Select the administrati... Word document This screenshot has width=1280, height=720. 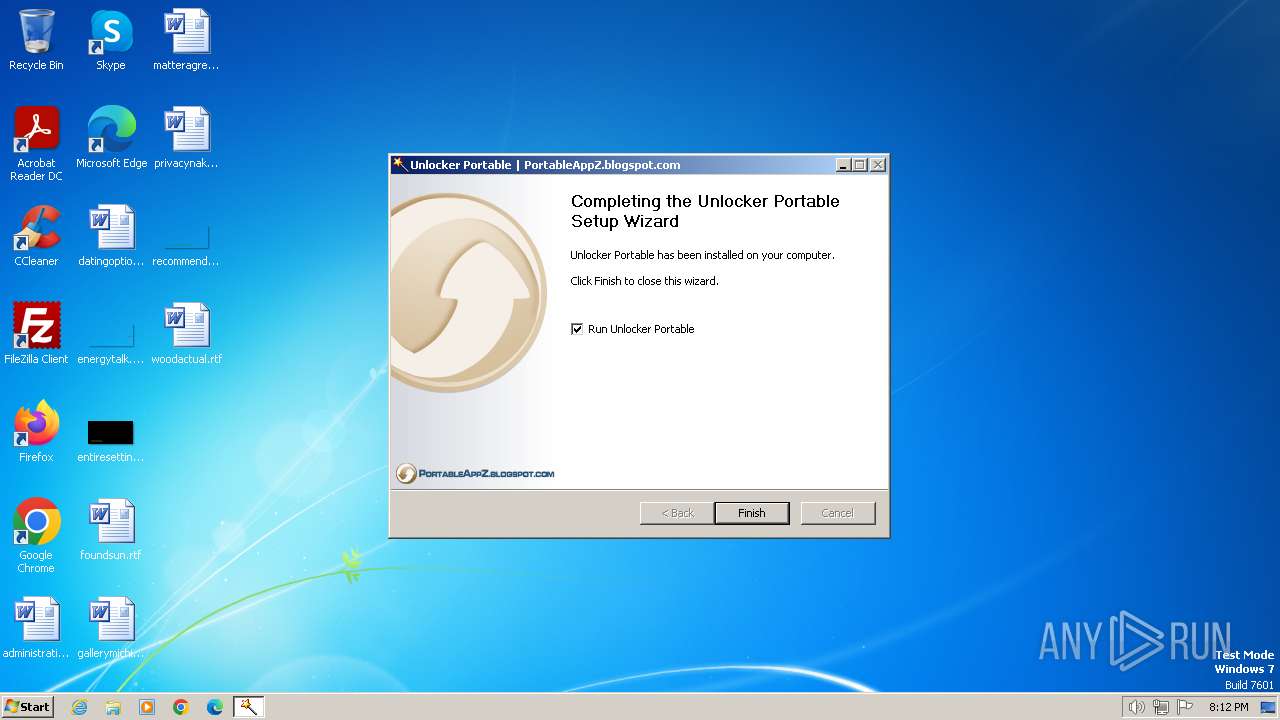36,628
